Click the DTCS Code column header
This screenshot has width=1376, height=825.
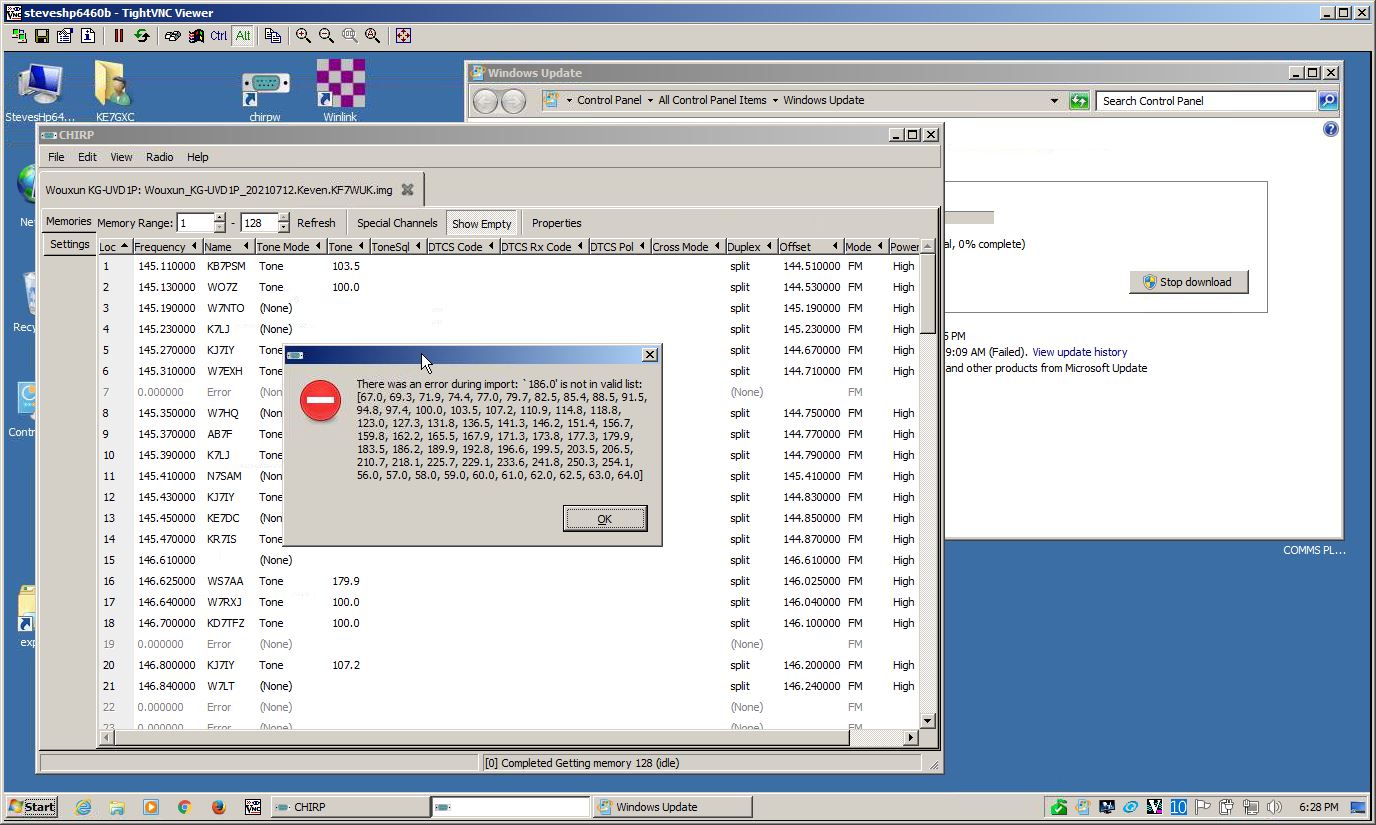462,247
